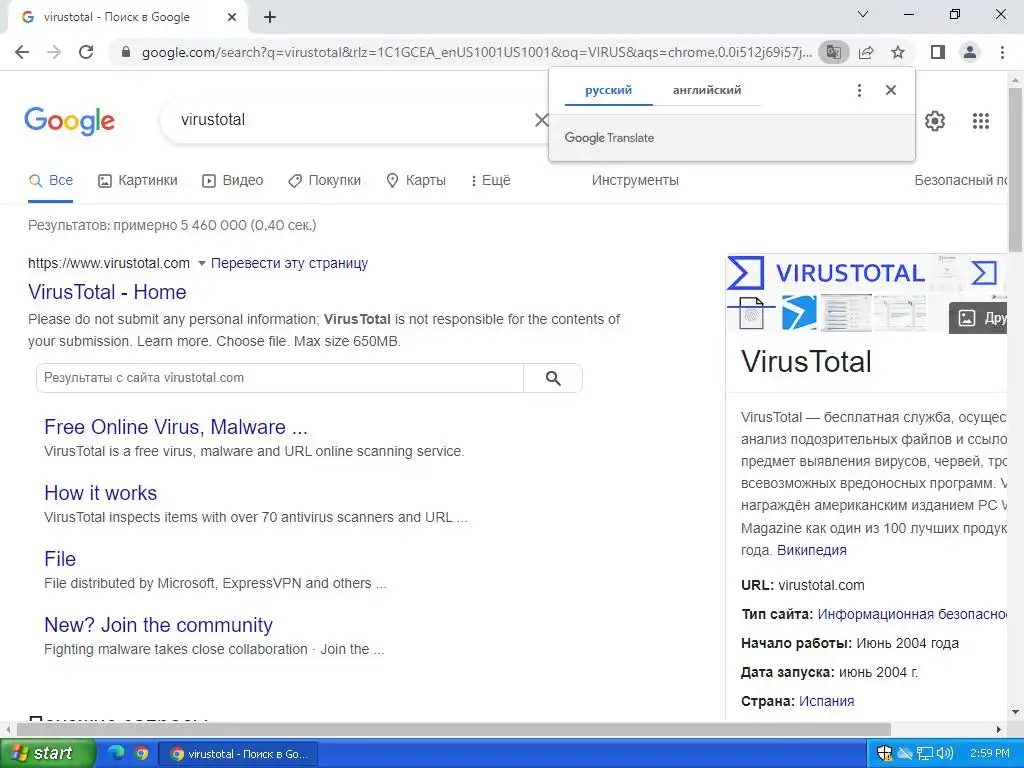Screen dimensions: 1024x768
Task: Open the browser side panel
Action: pos(938,52)
